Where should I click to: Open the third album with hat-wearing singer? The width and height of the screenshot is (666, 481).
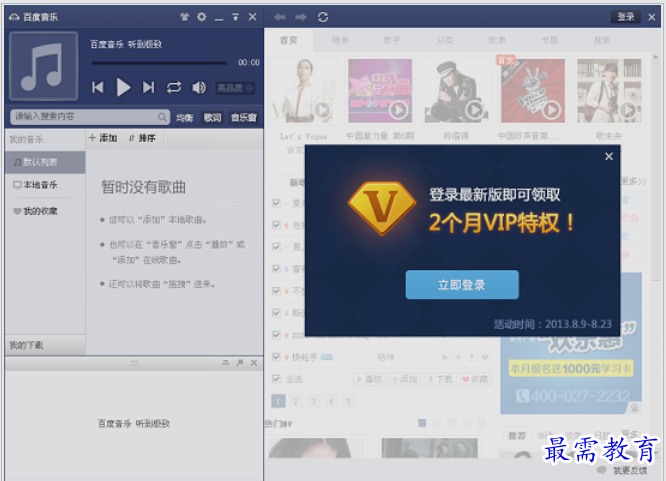457,91
